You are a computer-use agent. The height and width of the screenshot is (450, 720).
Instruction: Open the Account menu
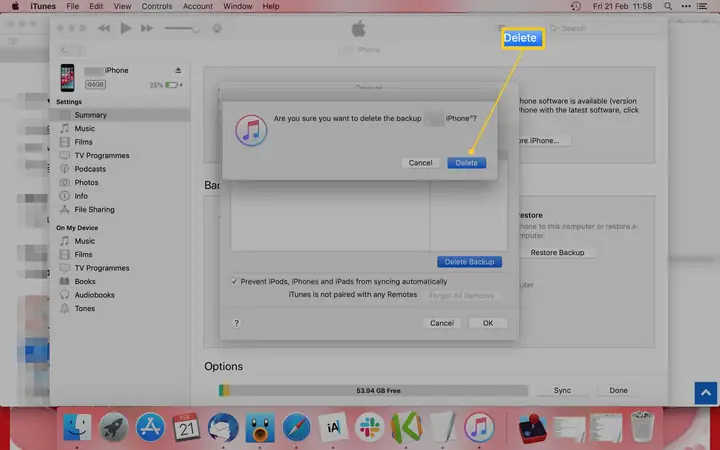click(197, 6)
